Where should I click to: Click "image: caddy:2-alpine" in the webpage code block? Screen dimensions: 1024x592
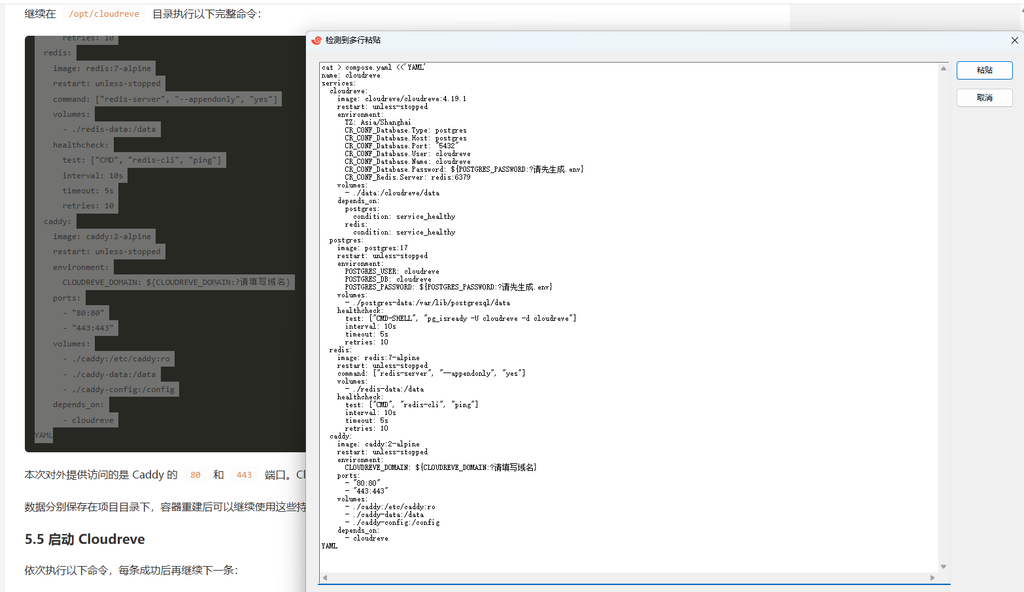coord(102,237)
